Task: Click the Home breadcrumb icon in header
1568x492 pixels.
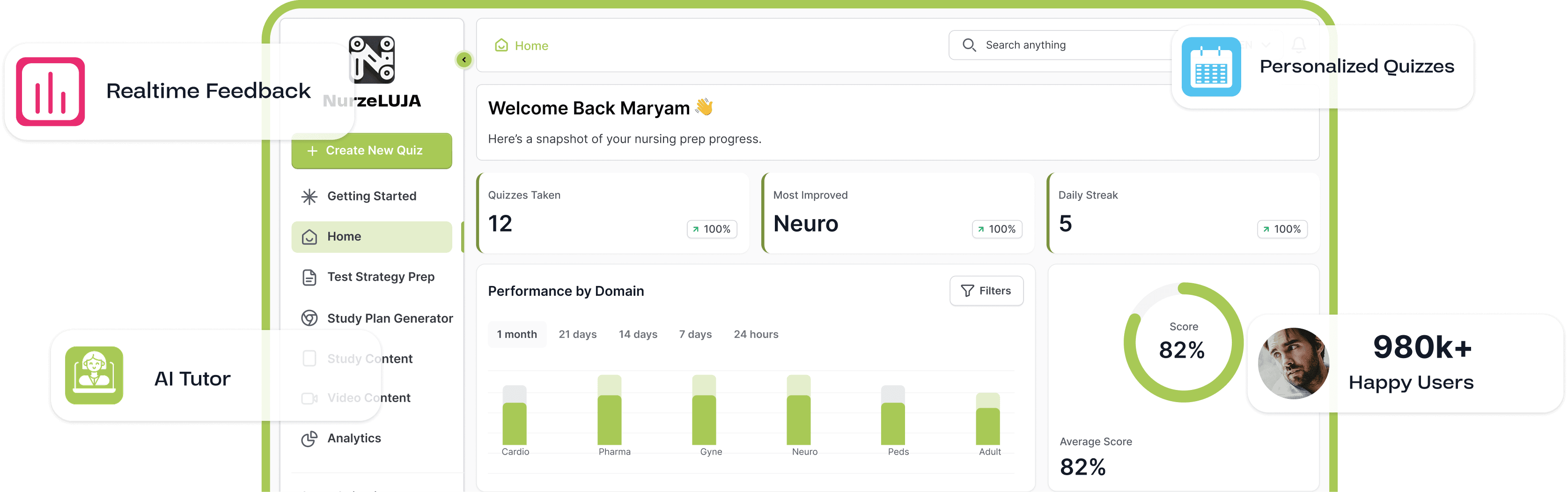Action: tap(501, 46)
